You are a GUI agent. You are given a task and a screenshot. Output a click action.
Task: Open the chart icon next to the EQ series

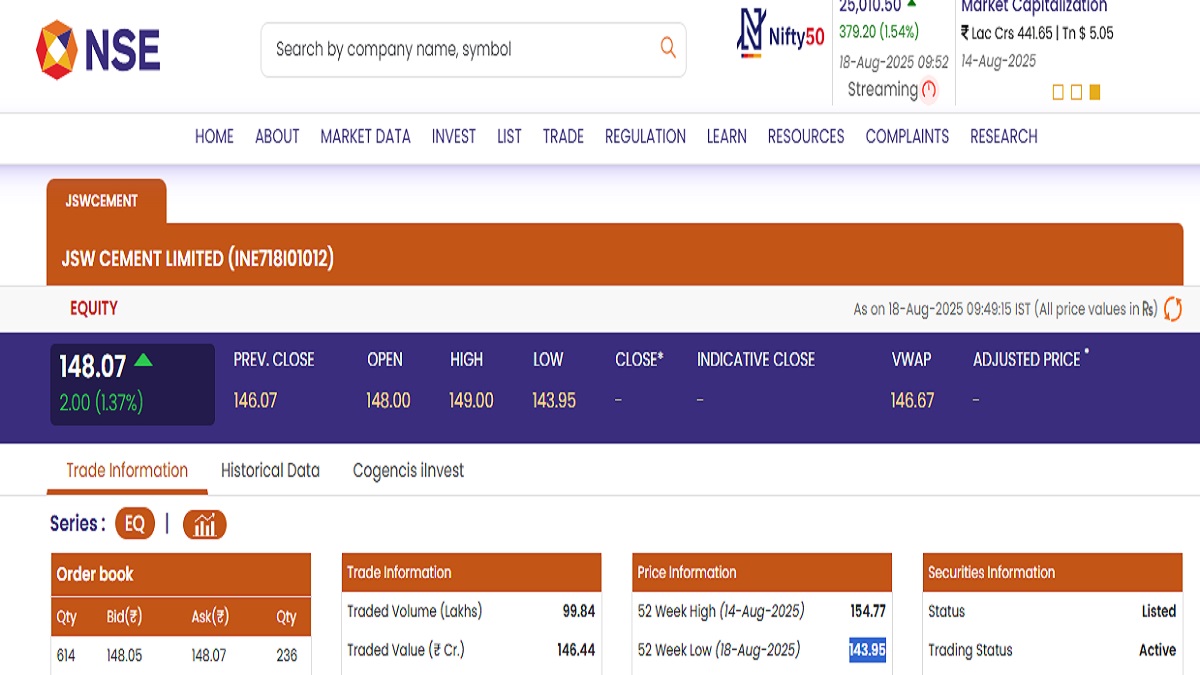[205, 524]
